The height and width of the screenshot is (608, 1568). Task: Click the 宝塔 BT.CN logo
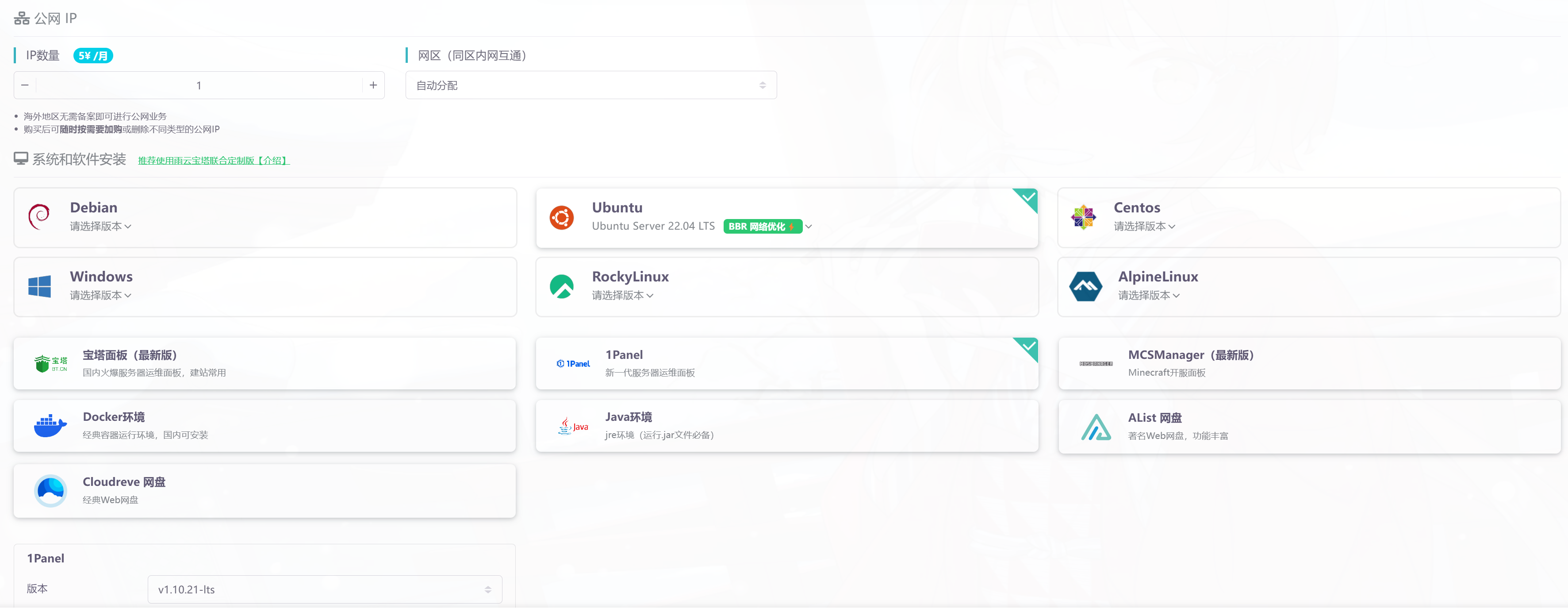point(50,364)
